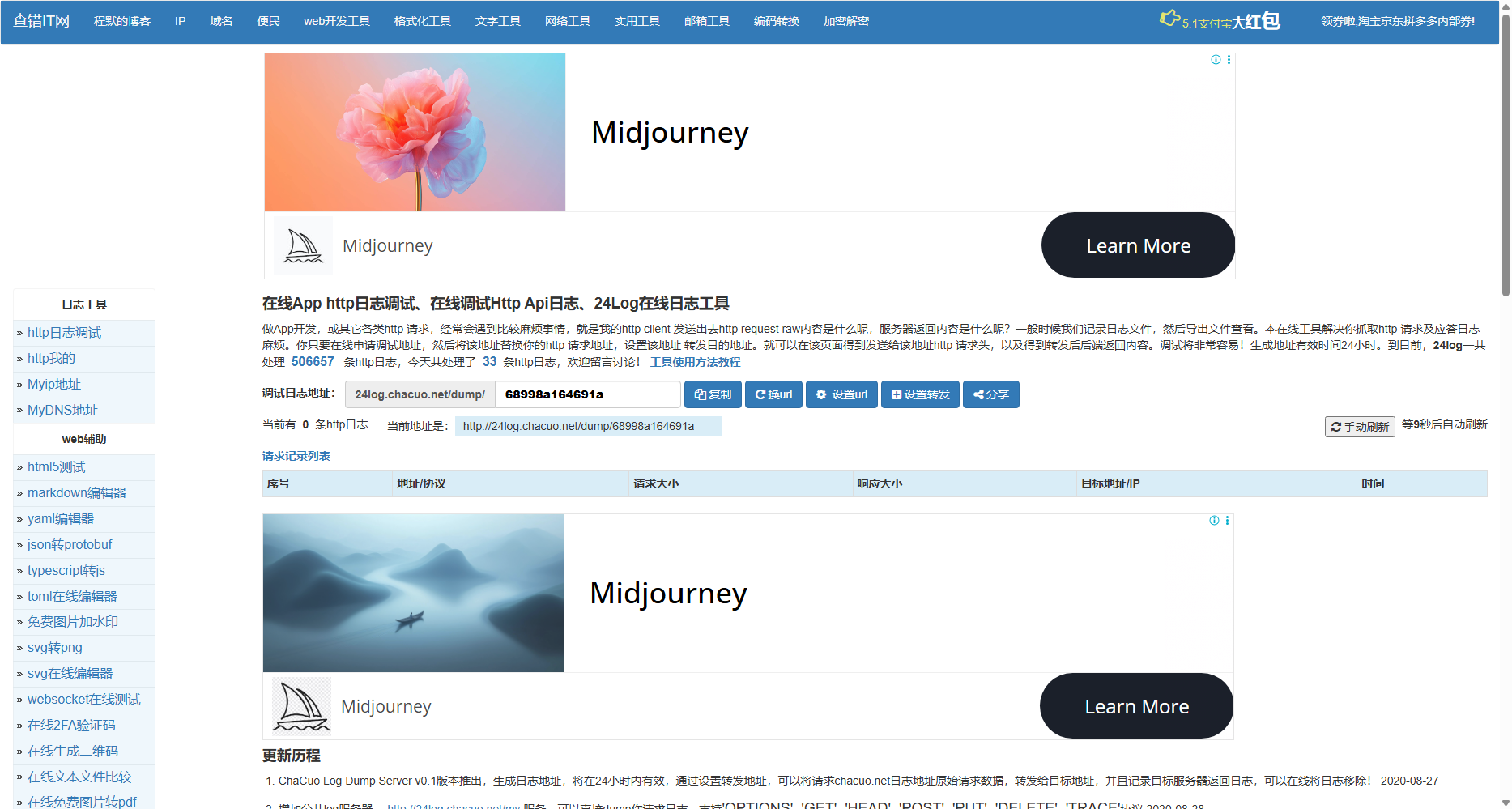Open the 编码转换 menu

(777, 21)
